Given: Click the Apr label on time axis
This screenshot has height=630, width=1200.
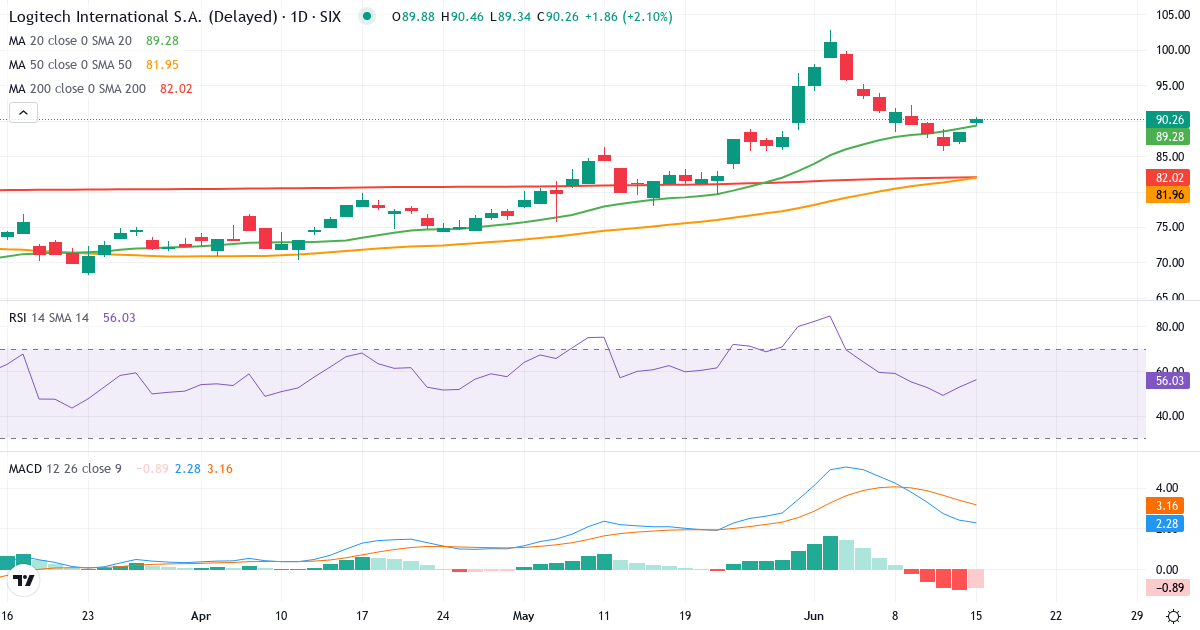Looking at the screenshot, I should (201, 616).
